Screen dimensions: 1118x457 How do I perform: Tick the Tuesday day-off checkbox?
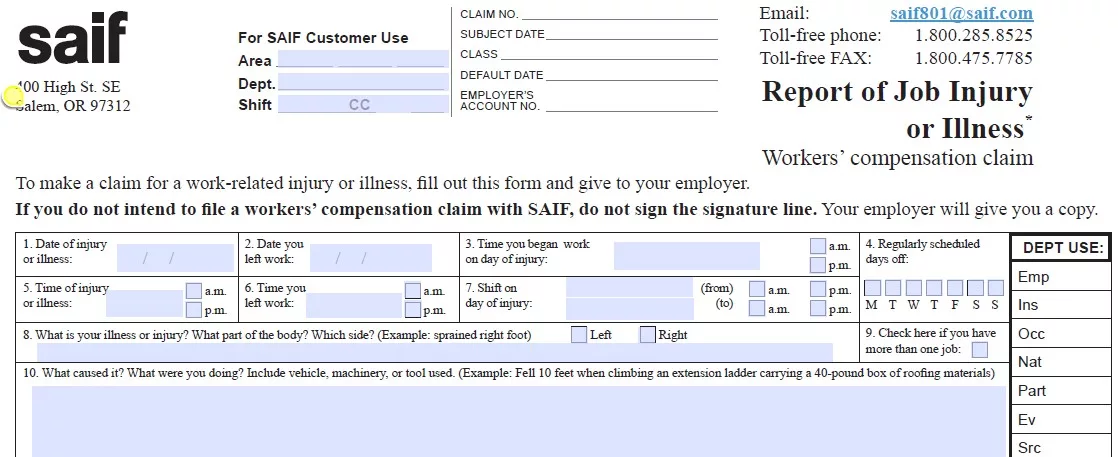point(893,288)
